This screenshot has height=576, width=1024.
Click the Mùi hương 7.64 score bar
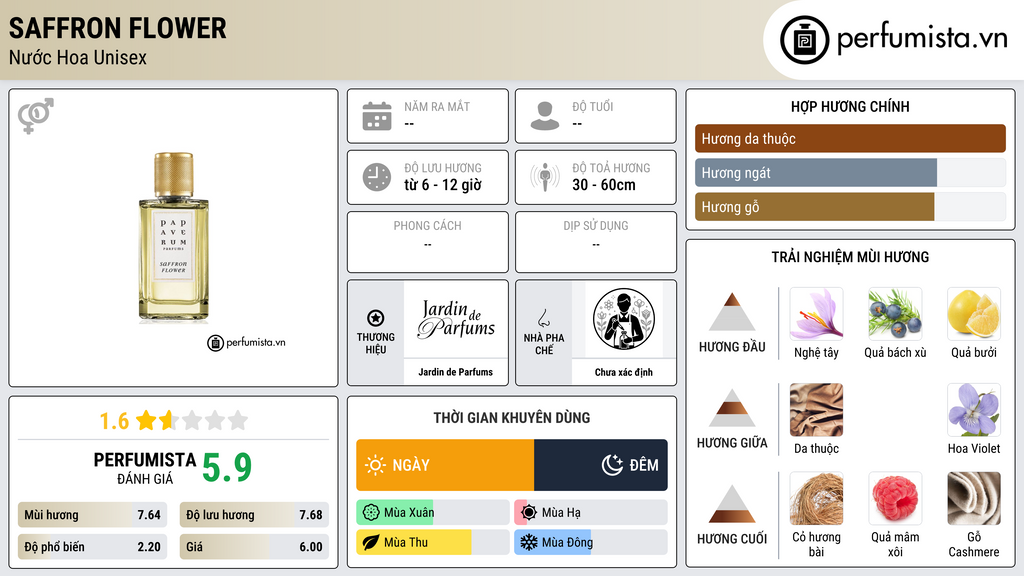point(92,515)
